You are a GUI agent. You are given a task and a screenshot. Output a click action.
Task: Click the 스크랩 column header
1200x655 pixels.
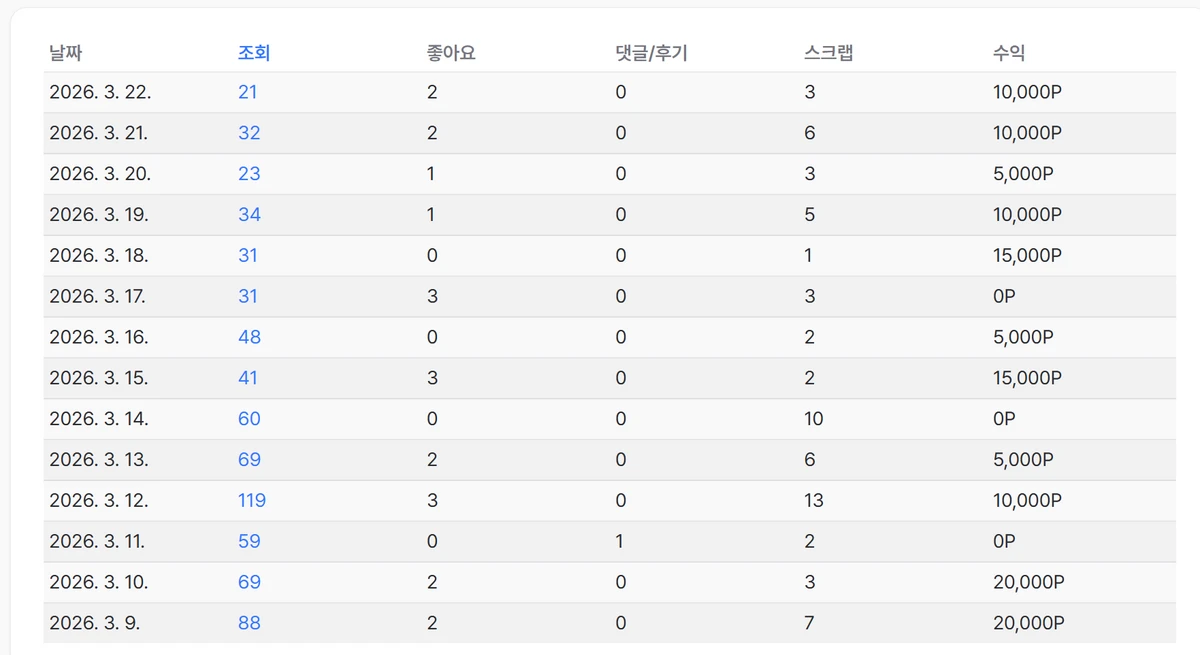(x=828, y=53)
